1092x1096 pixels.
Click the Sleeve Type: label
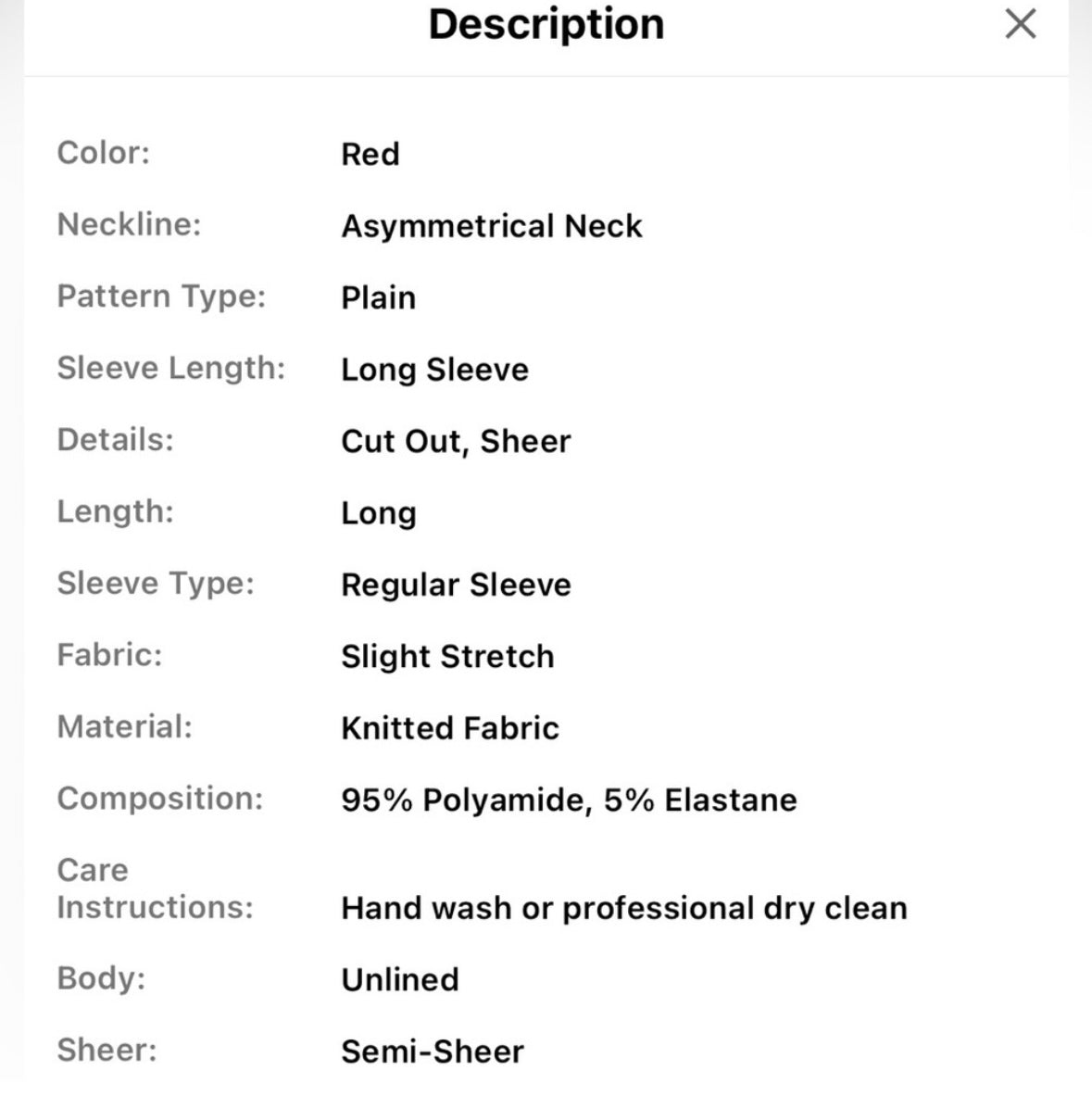pyautogui.click(x=156, y=584)
